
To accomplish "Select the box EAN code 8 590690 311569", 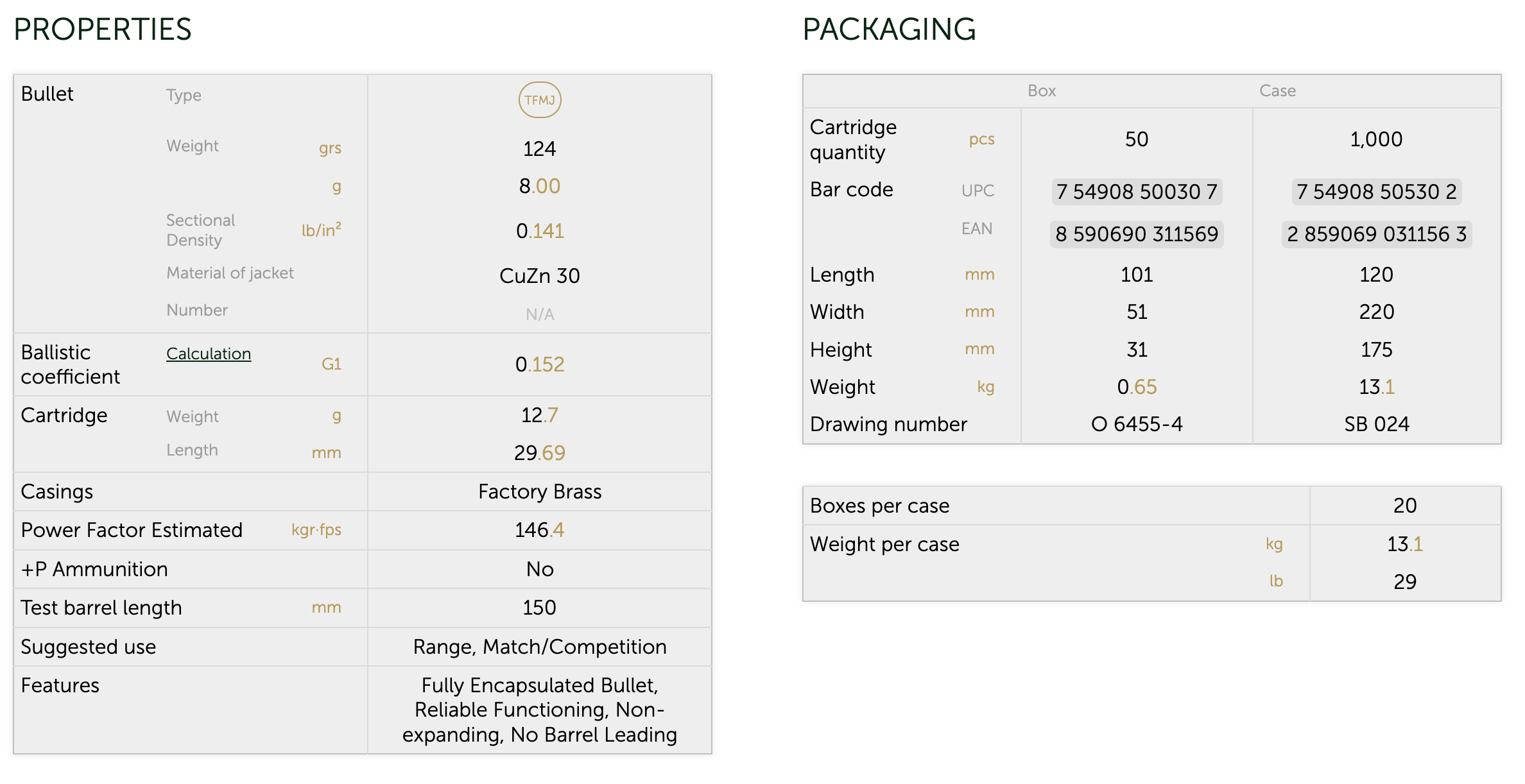I will [1136, 234].
